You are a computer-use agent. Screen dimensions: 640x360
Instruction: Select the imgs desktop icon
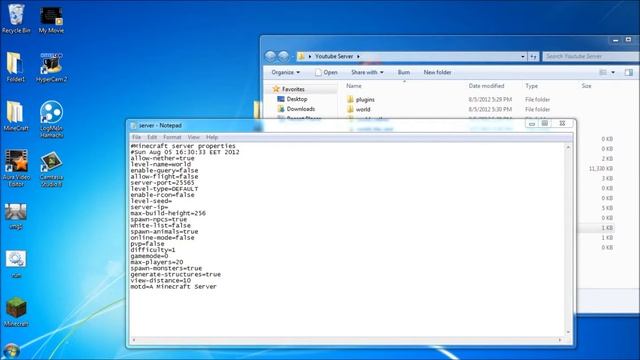[x=16, y=216]
